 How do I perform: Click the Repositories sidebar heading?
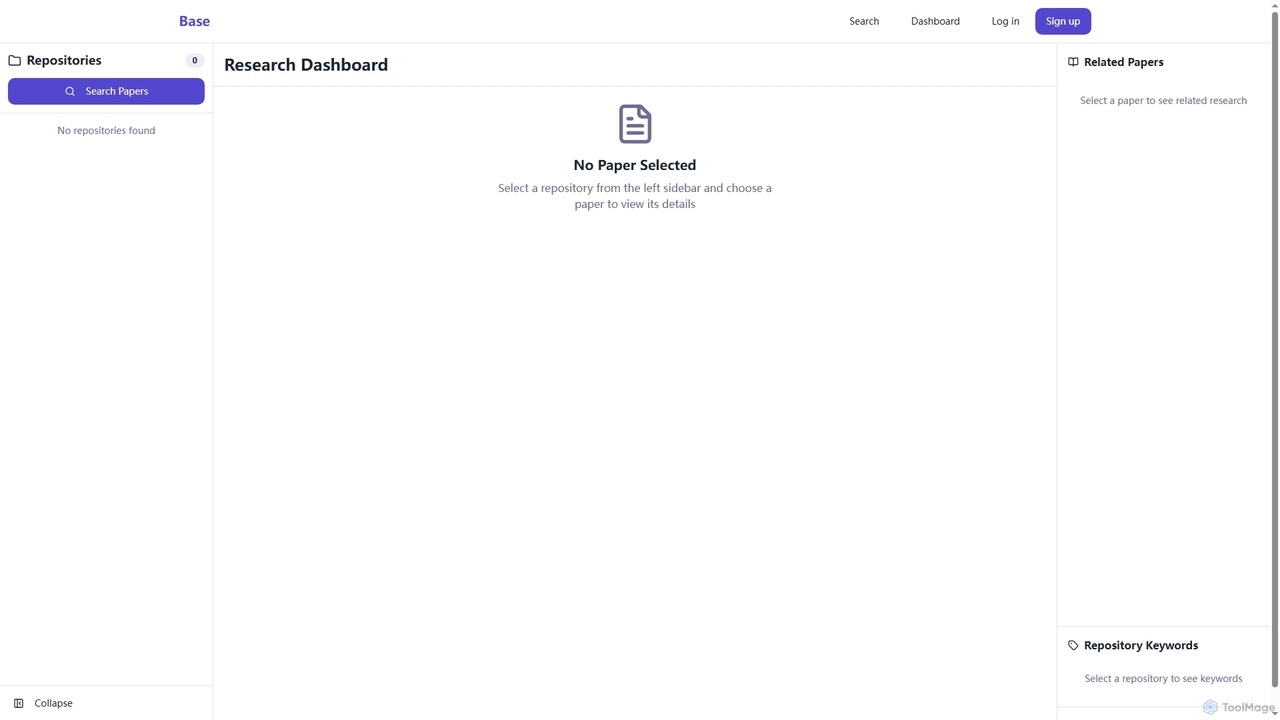coord(64,60)
